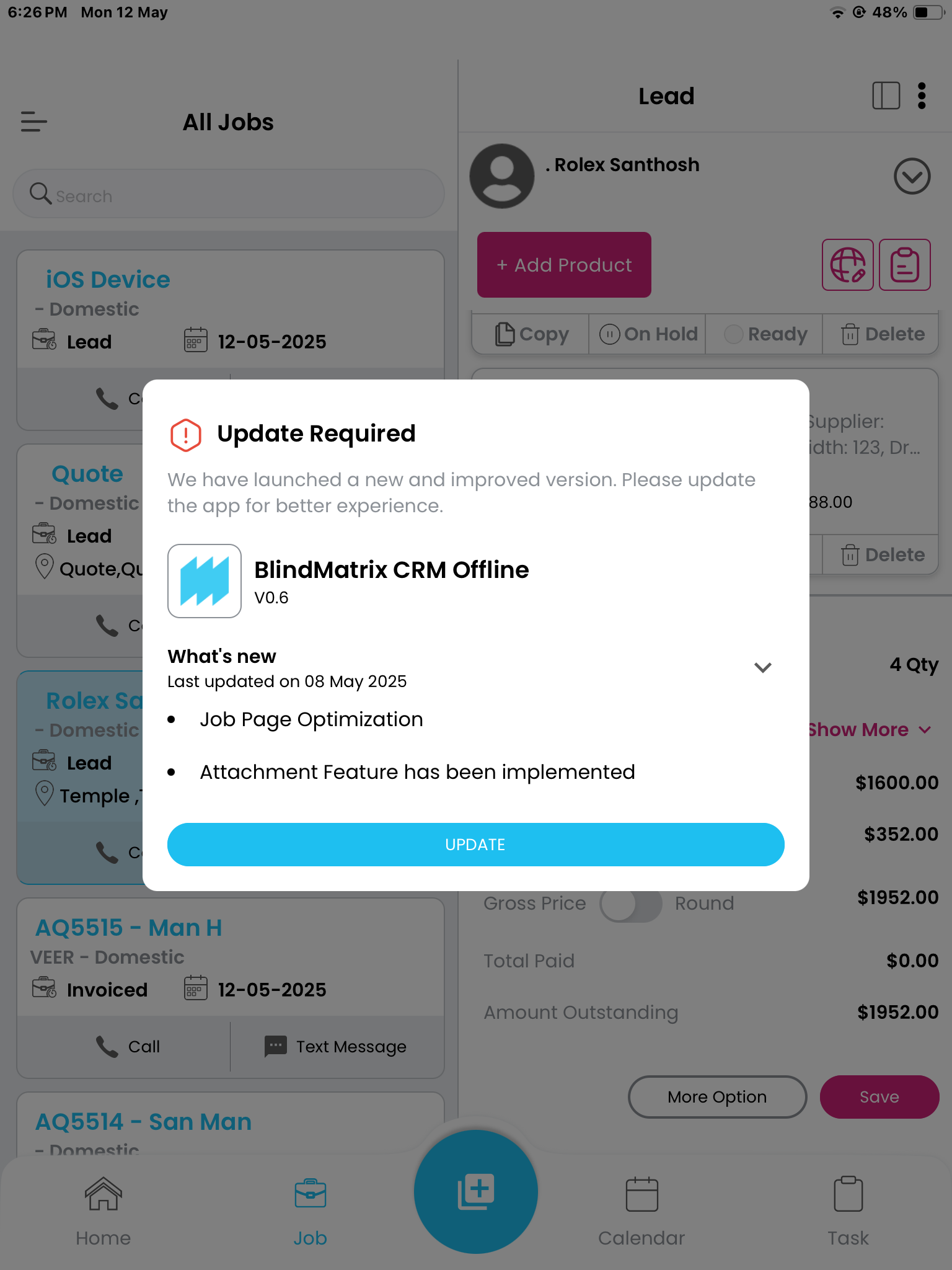Open the hamburger menu icon

[x=34, y=122]
